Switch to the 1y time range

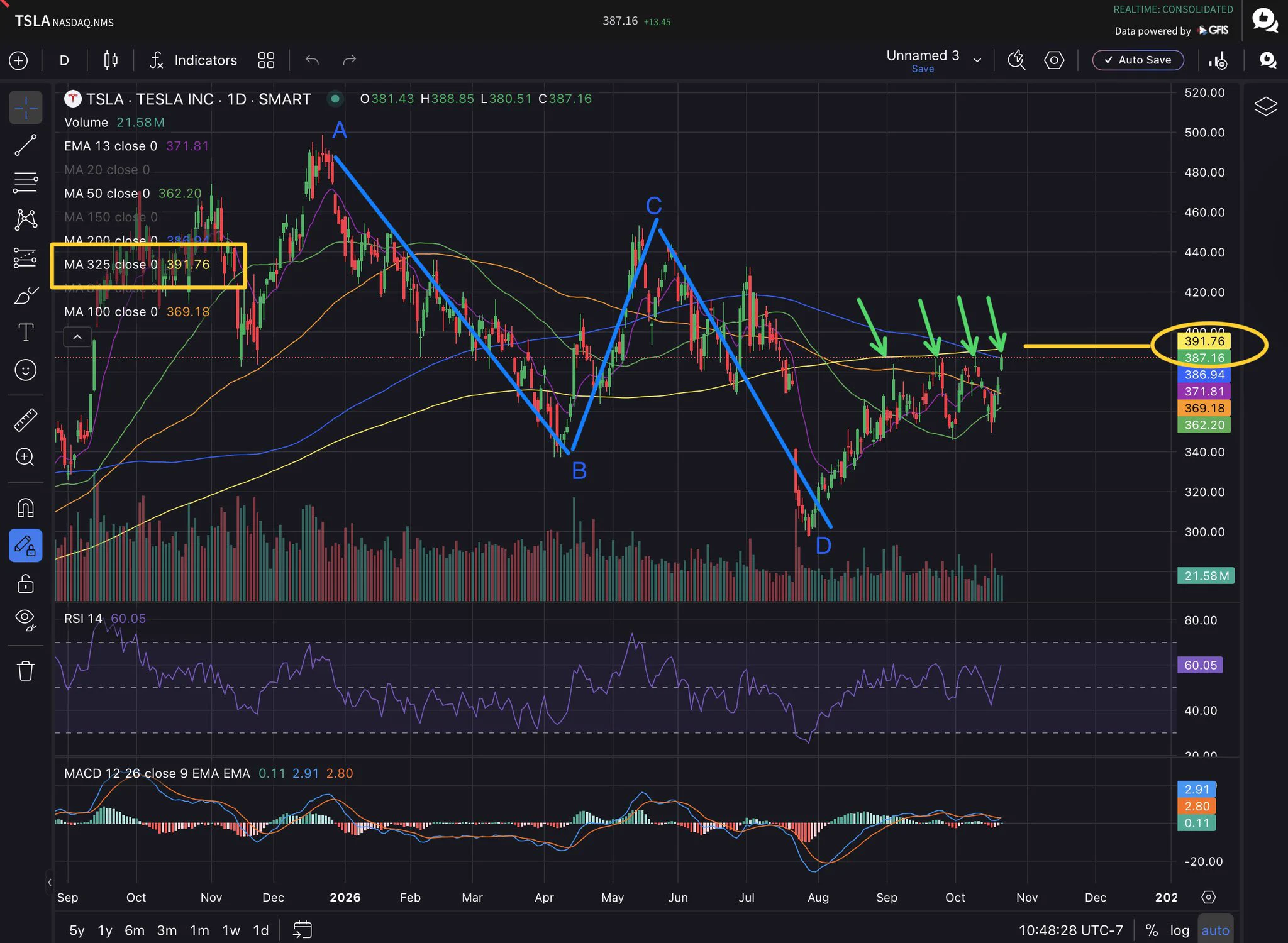click(105, 930)
